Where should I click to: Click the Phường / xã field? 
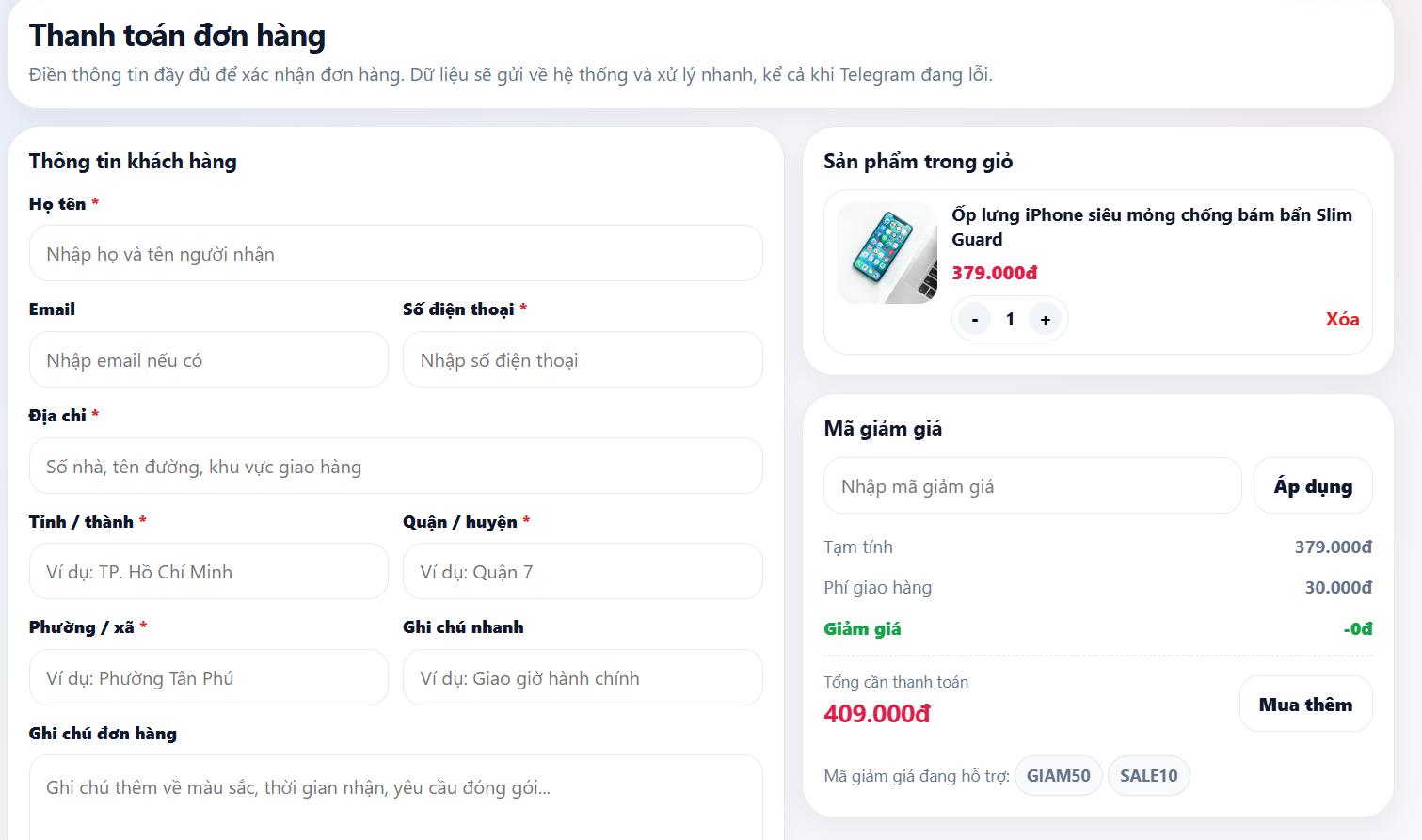pyautogui.click(x=208, y=677)
